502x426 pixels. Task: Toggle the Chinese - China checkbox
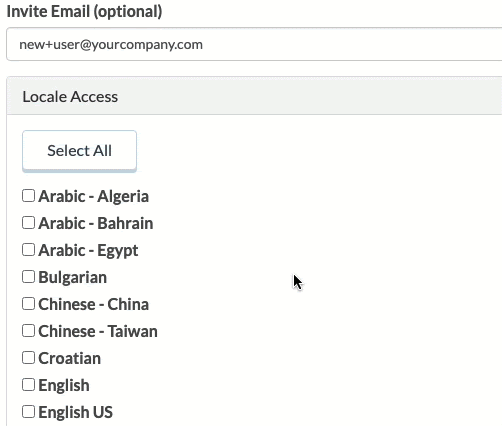pos(28,304)
